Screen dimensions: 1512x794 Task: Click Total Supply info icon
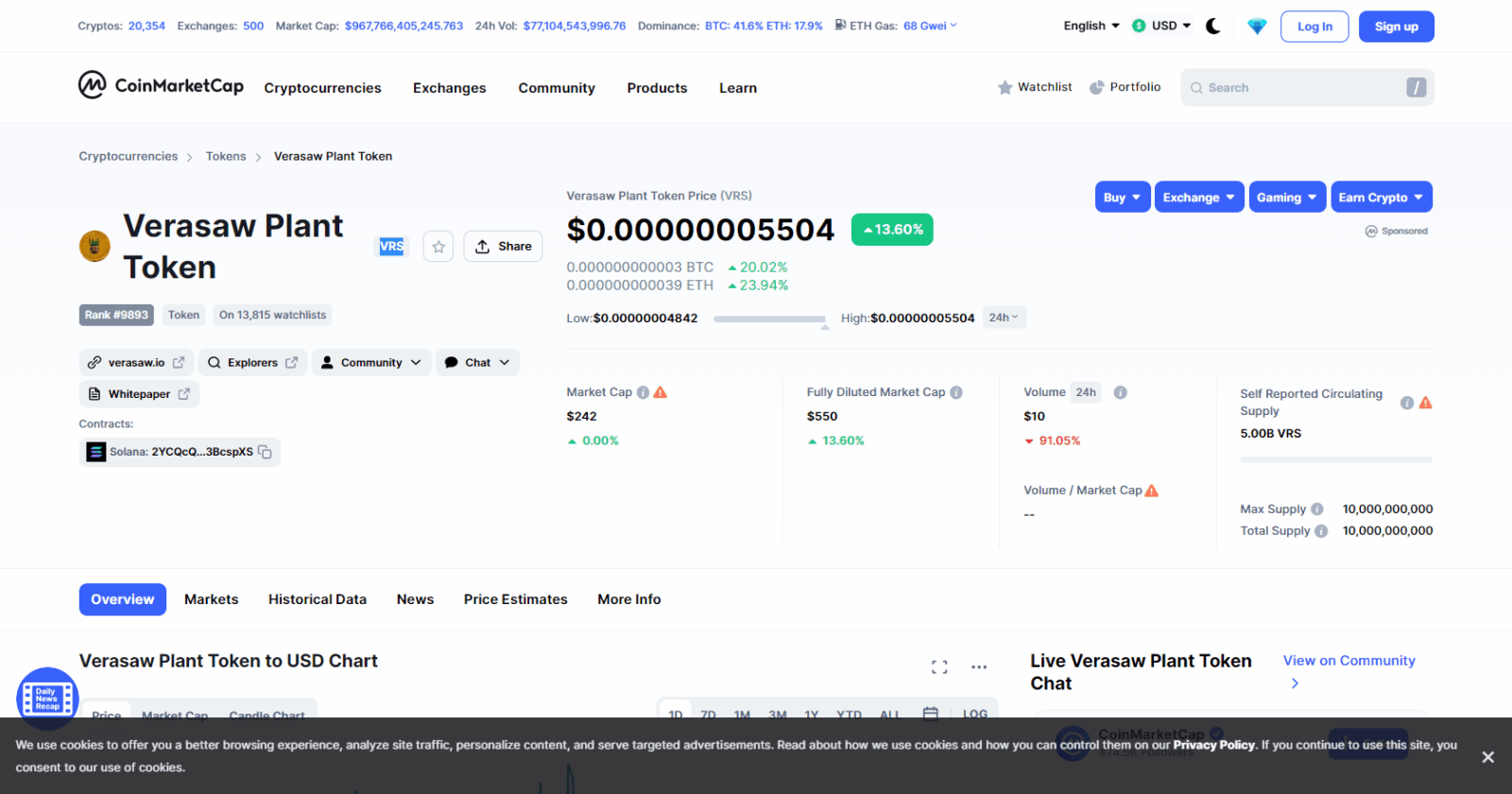(x=1321, y=531)
